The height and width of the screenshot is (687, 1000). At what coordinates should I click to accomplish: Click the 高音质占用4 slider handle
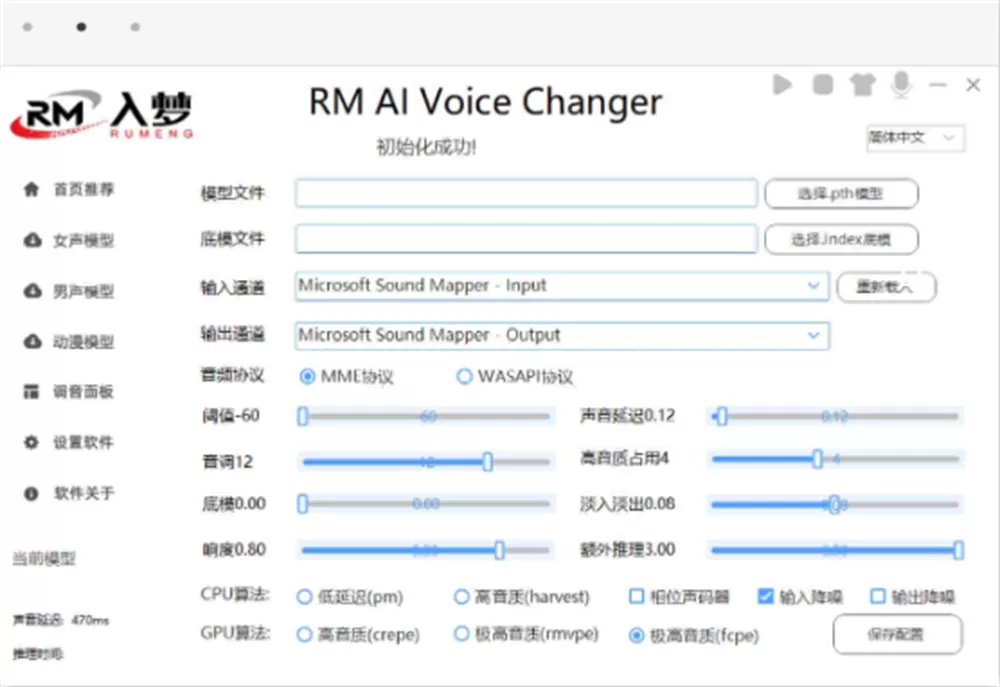818,459
